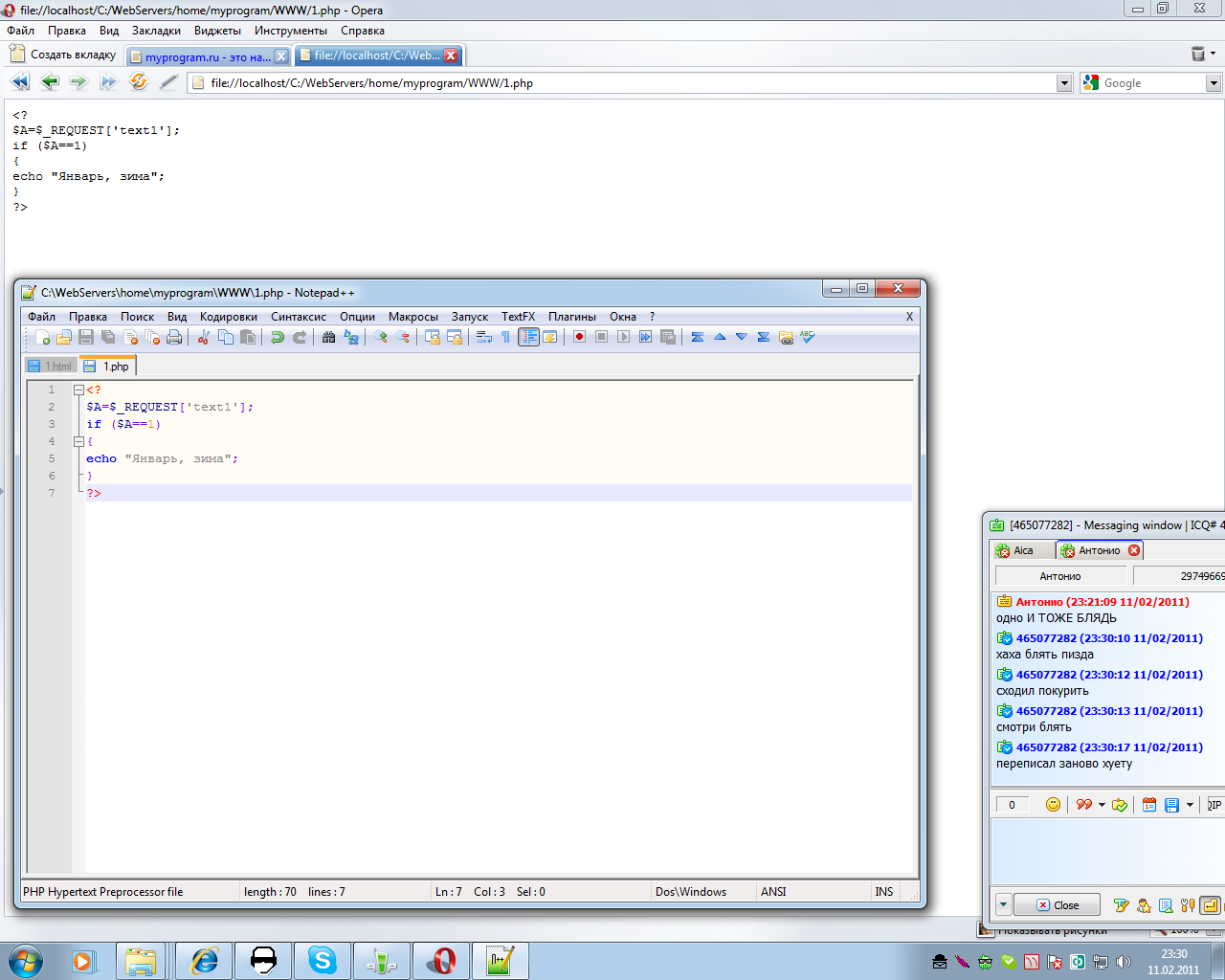1225x980 pixels.
Task: Open message history calendar icon
Action: [1149, 805]
